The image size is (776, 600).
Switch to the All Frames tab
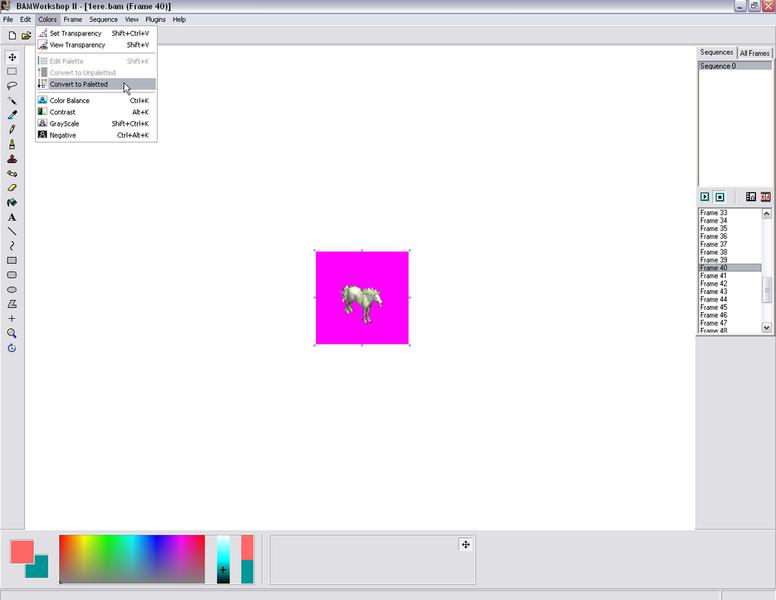[754, 53]
